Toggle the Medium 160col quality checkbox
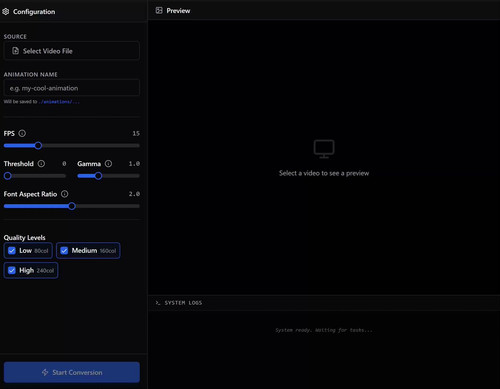This screenshot has width=500, height=389. coord(64,251)
